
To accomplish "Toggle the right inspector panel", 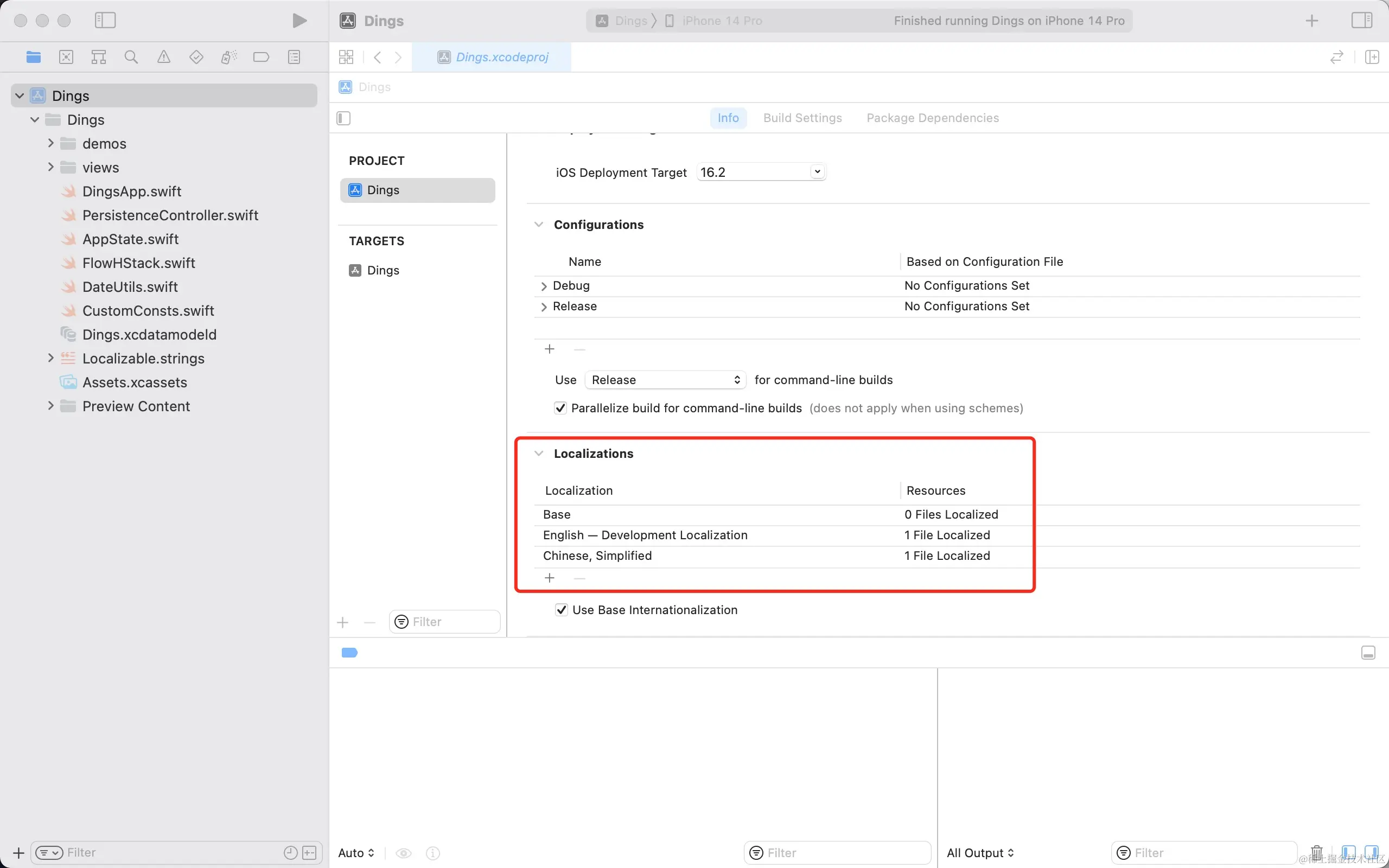I will coord(1361,21).
